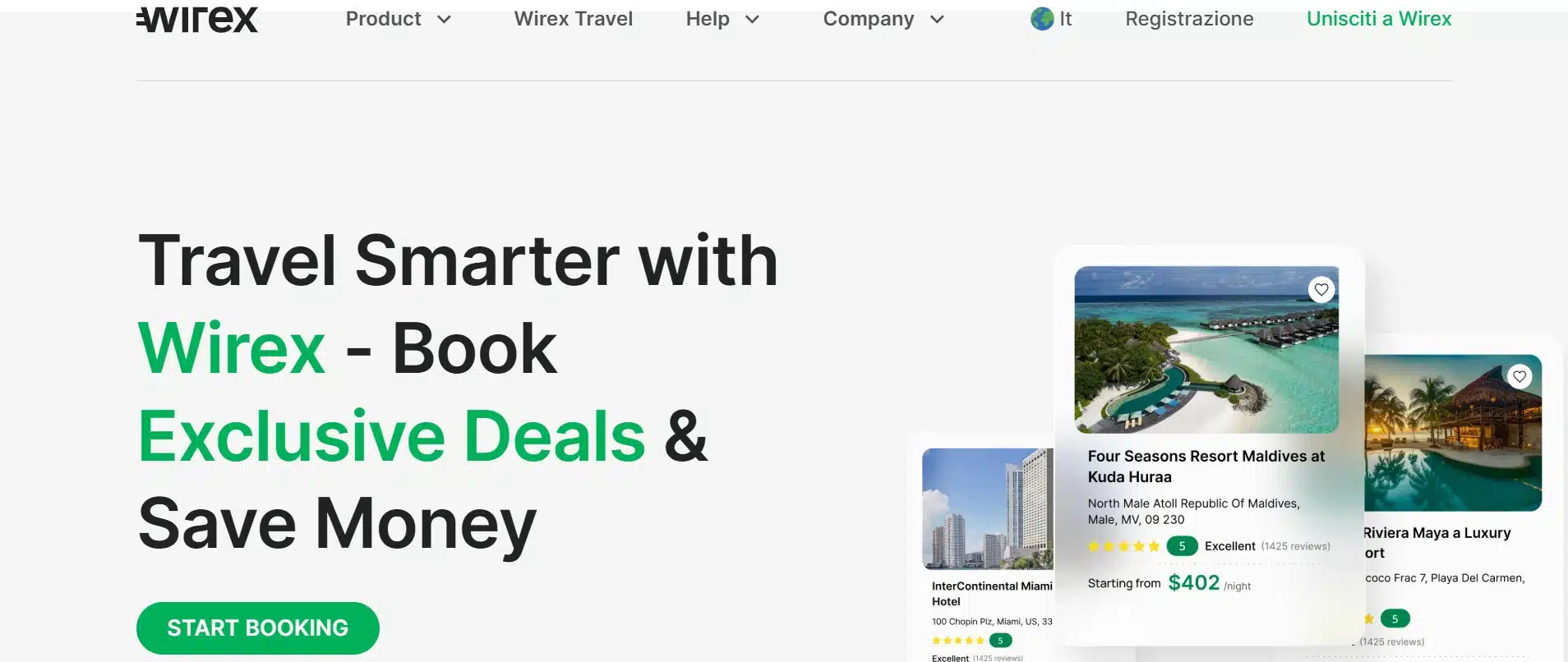This screenshot has height=662, width=1568.
Task: Toggle heart on Riviera Maya resort card
Action: [x=1520, y=376]
